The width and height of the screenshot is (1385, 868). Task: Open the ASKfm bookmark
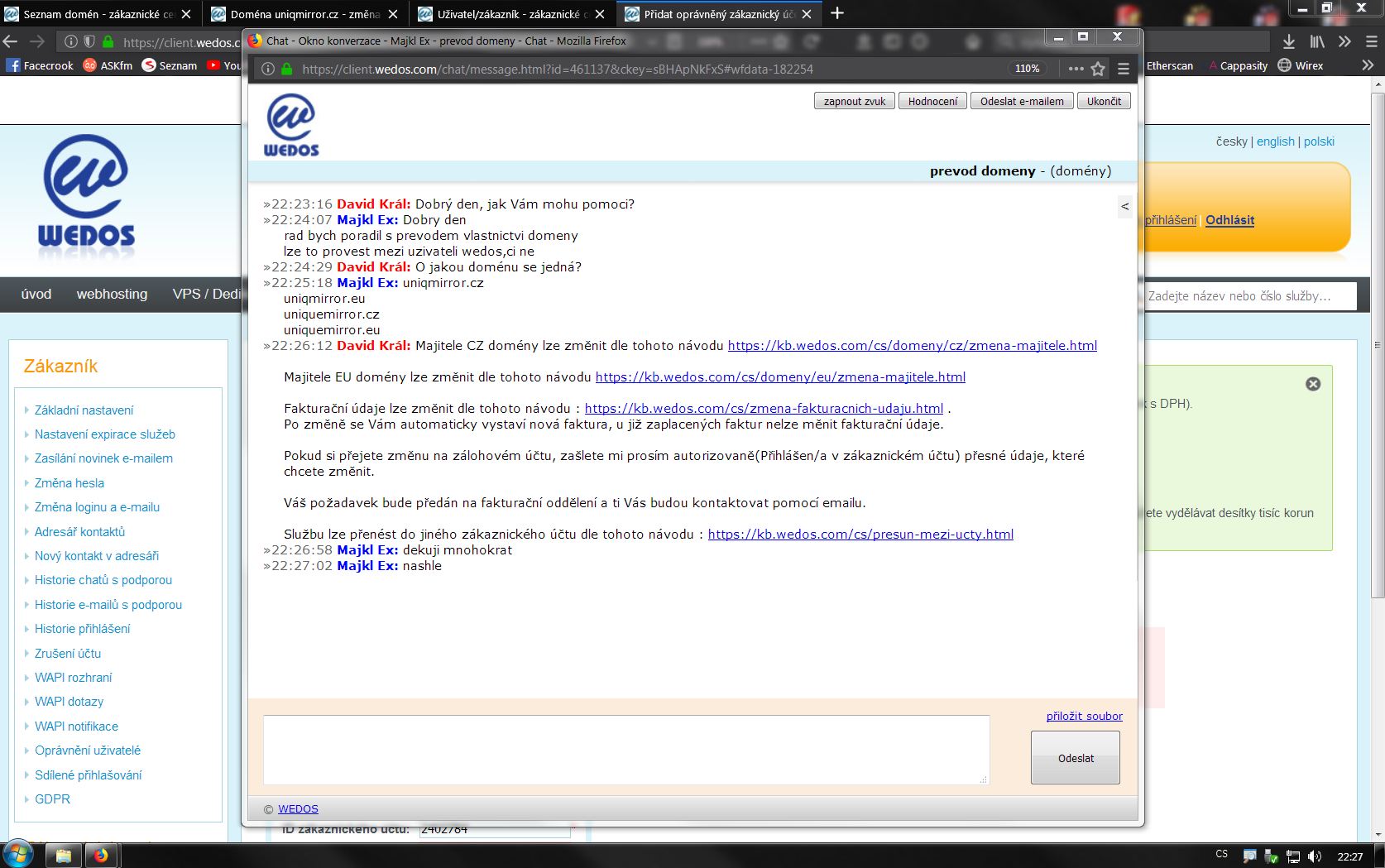(108, 65)
